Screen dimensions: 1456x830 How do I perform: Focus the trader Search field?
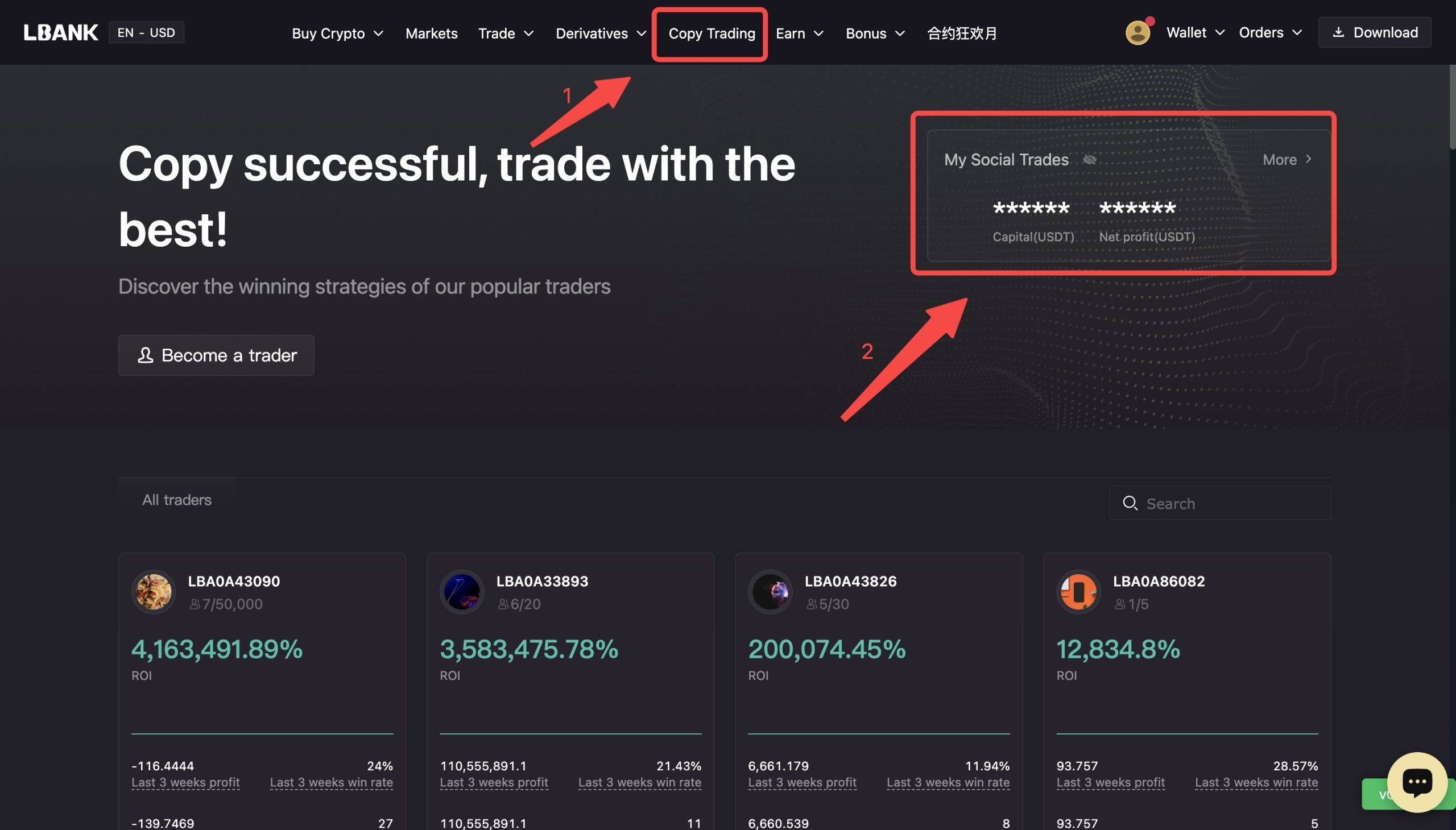pyautogui.click(x=1232, y=503)
